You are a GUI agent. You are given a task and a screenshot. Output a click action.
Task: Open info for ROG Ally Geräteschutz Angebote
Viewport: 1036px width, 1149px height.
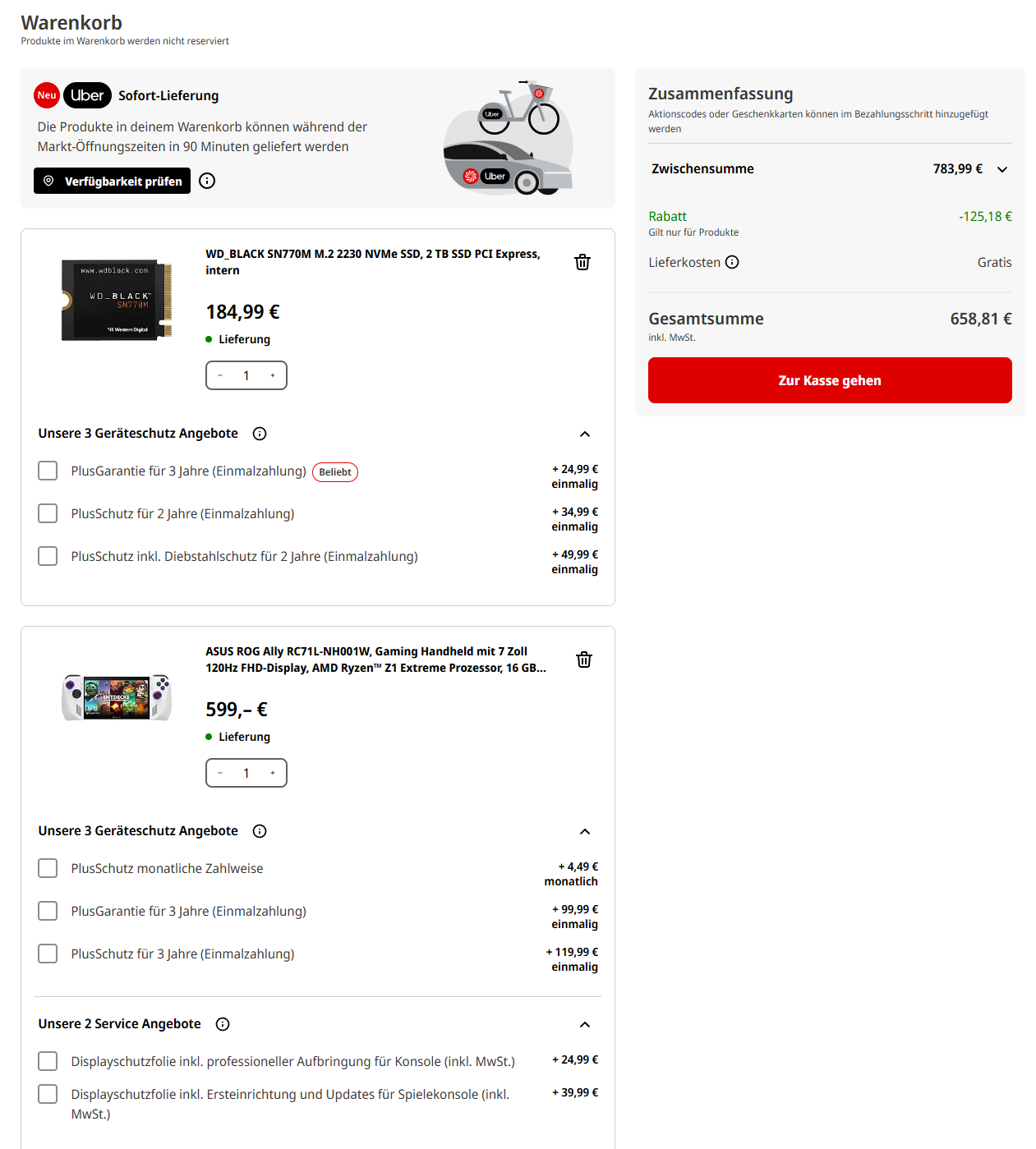click(x=260, y=831)
